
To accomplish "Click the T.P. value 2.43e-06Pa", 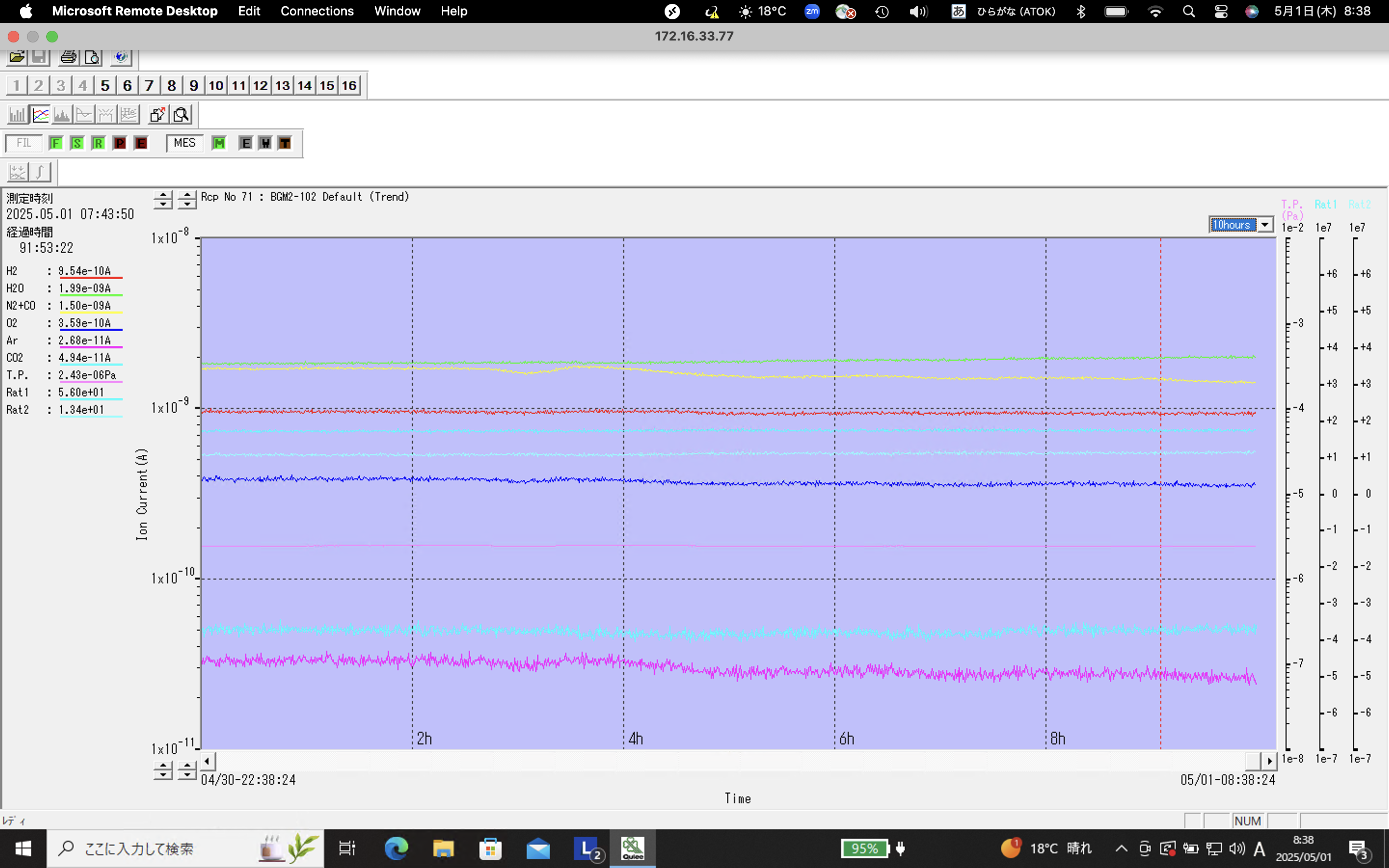I will [x=87, y=375].
